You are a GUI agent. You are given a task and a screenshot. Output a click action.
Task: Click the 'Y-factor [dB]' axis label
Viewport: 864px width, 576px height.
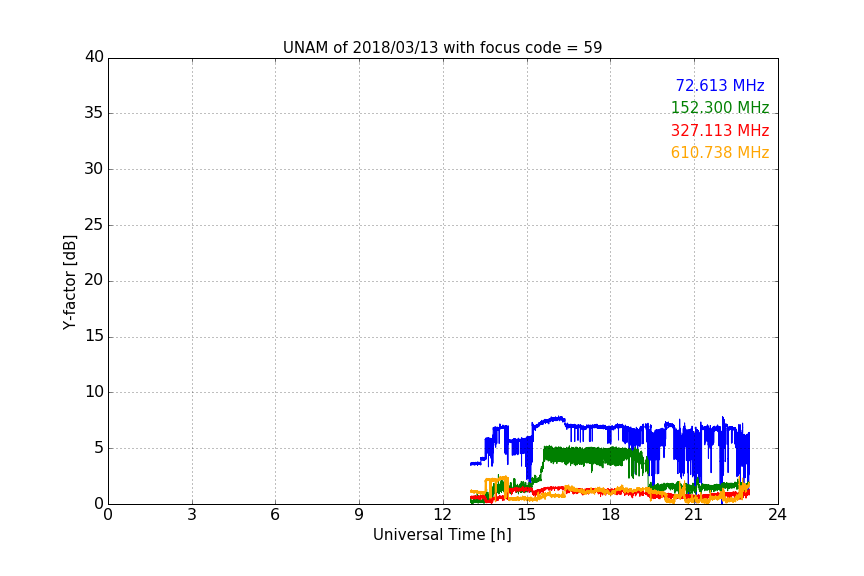[69, 282]
